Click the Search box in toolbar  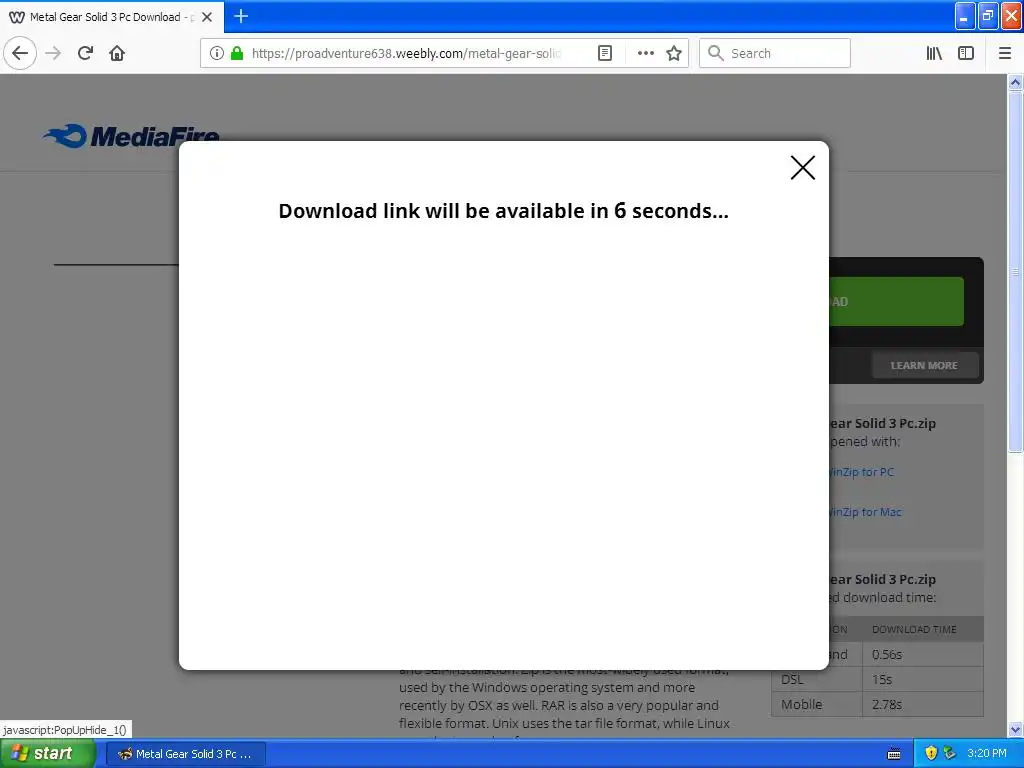[x=775, y=53]
